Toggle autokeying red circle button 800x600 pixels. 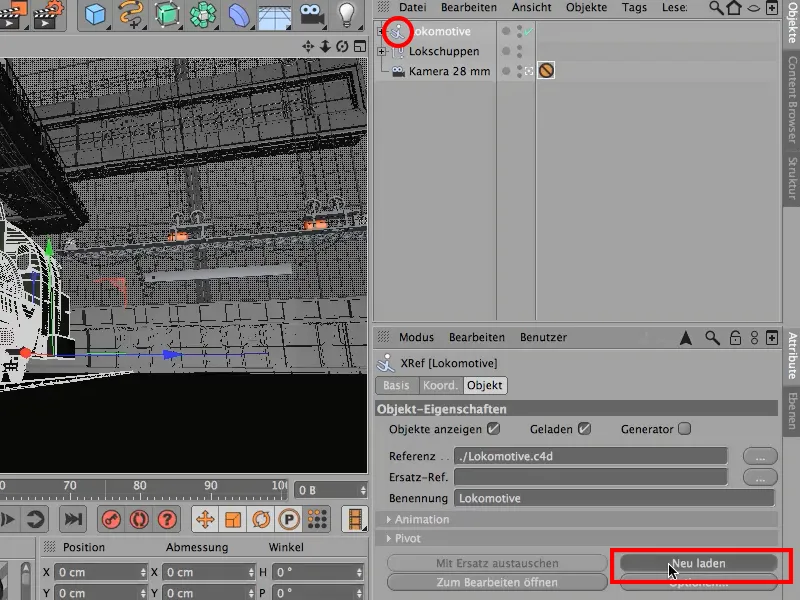[139, 519]
